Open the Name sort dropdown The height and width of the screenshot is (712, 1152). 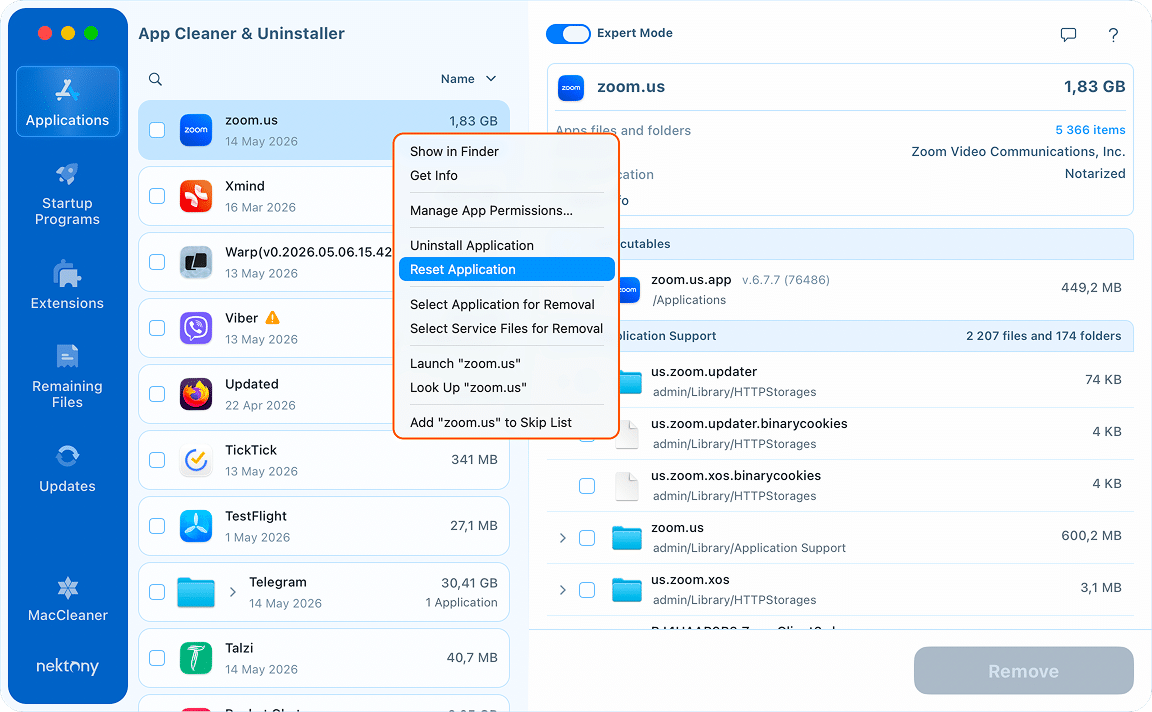(469, 79)
